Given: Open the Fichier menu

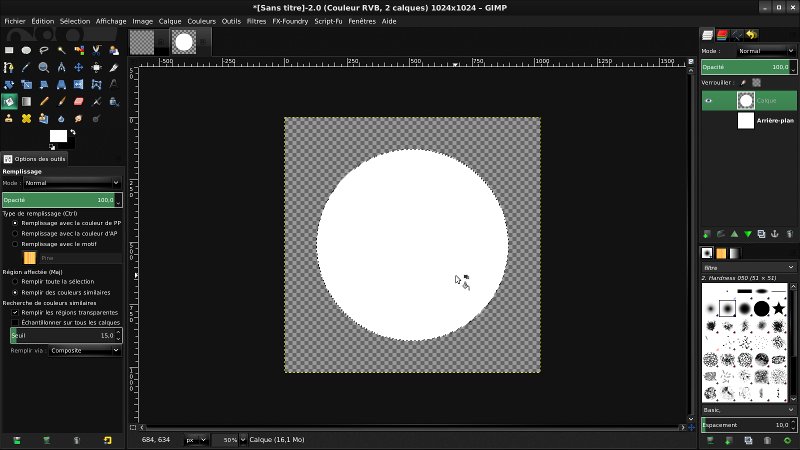Looking at the screenshot, I should (x=15, y=21).
